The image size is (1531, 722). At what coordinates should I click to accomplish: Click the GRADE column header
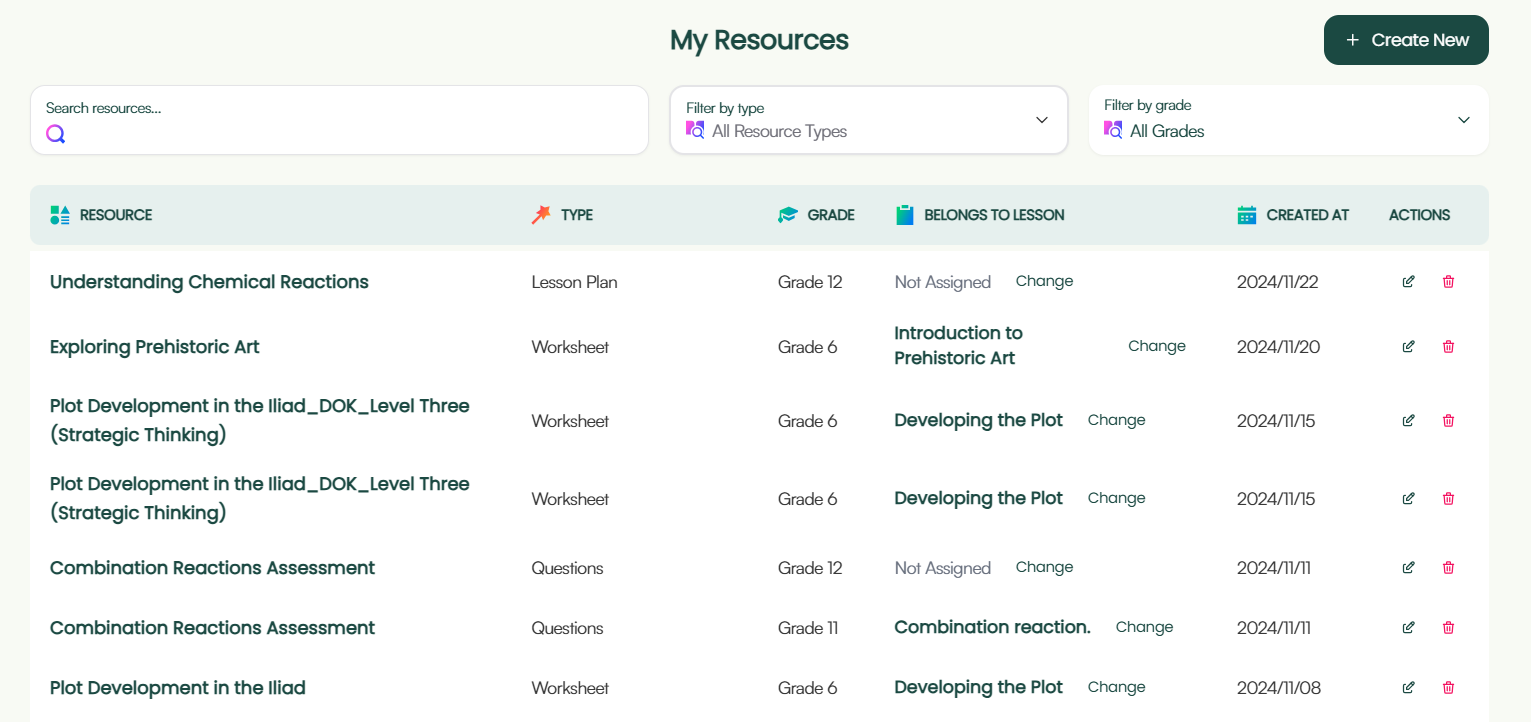[831, 215]
